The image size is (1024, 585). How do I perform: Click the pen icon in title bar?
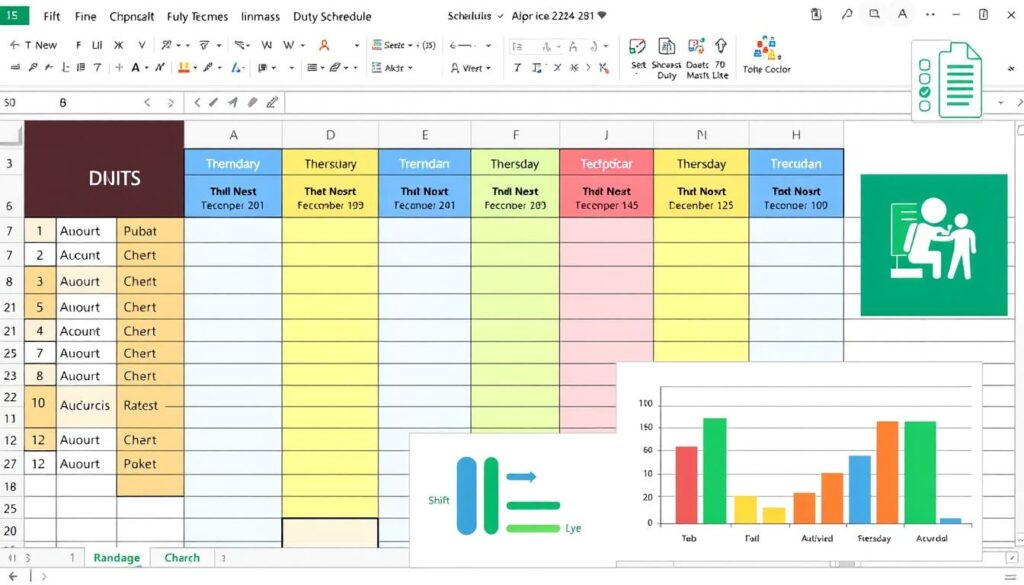[x=847, y=14]
